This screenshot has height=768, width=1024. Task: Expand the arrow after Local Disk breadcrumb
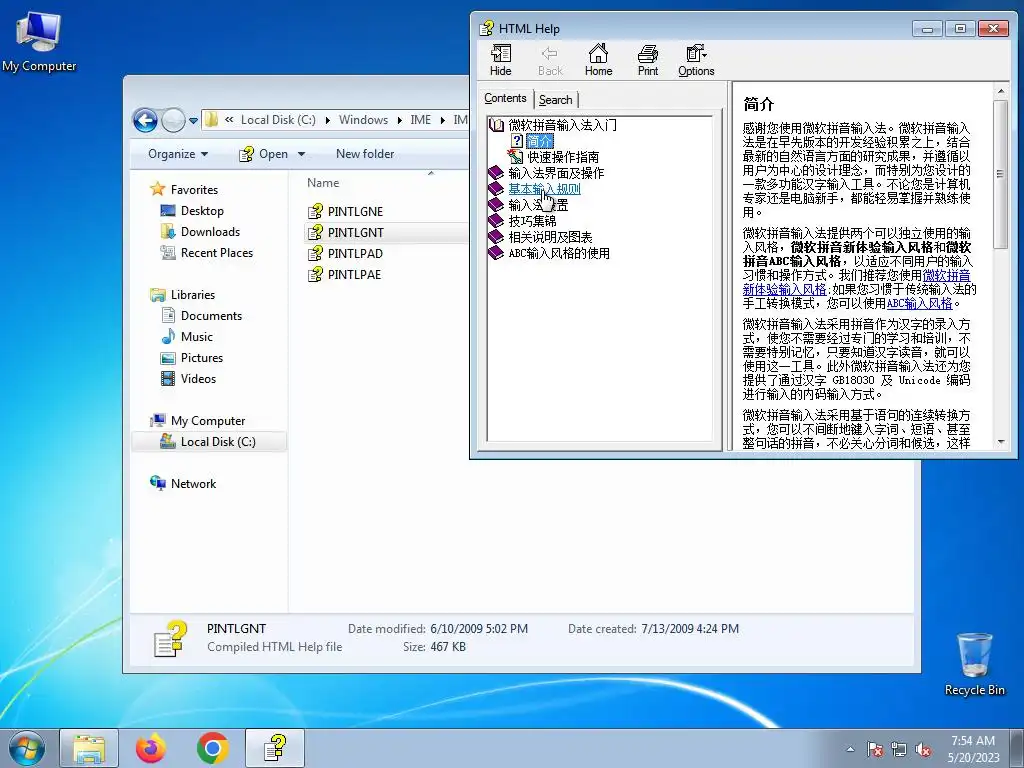click(x=327, y=120)
